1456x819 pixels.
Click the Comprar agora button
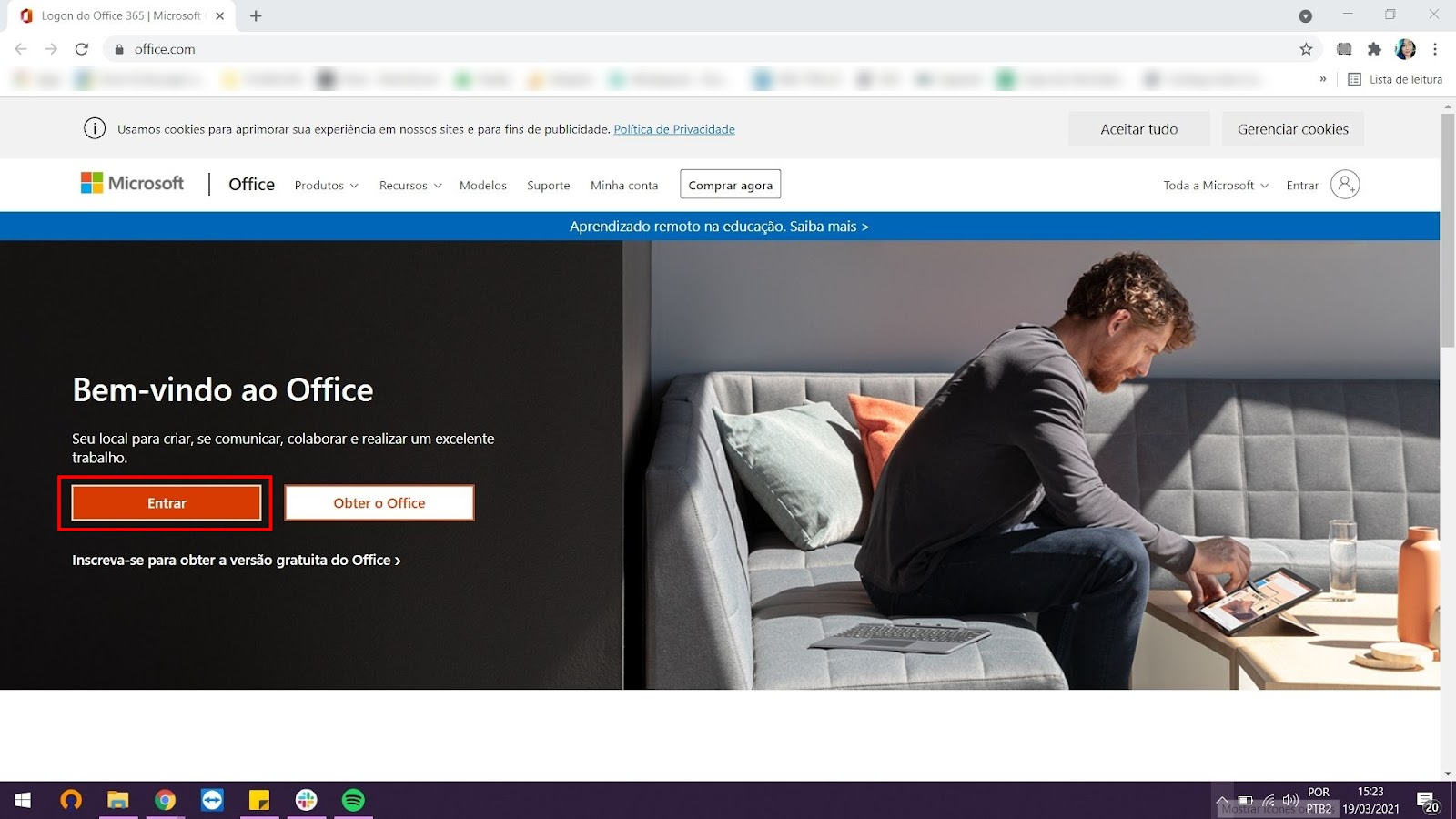point(731,185)
